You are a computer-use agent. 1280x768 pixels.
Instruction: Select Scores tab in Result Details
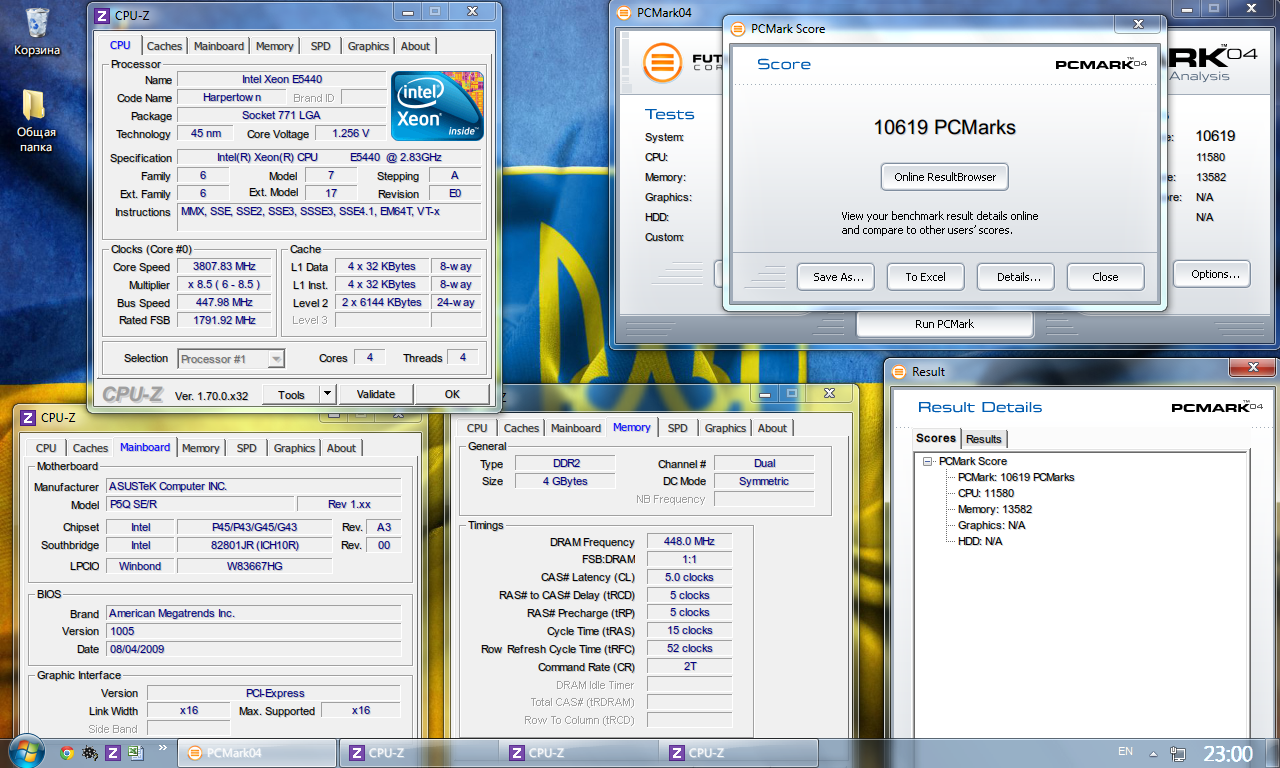[x=936, y=438]
